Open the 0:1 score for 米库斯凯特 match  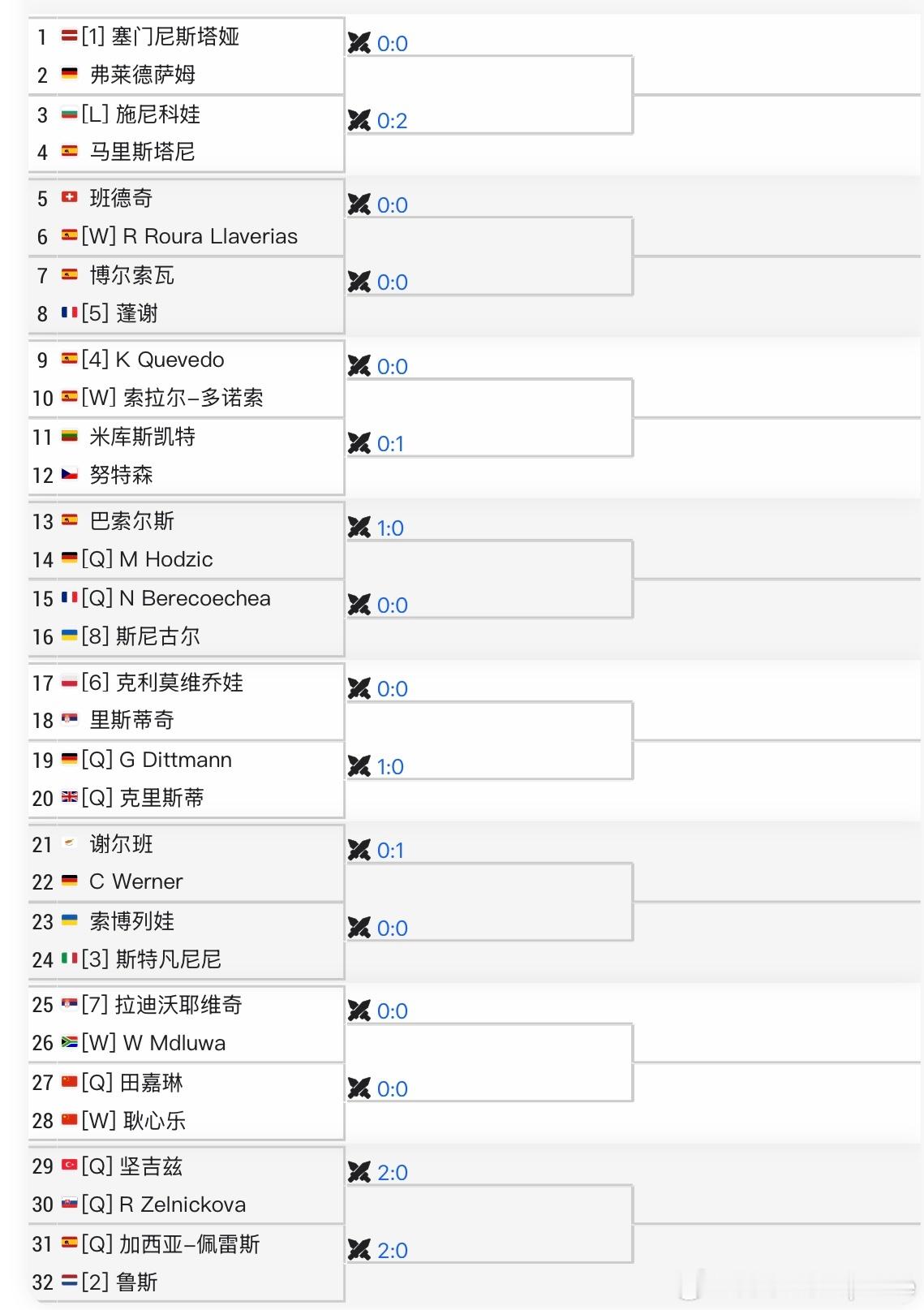coord(390,444)
